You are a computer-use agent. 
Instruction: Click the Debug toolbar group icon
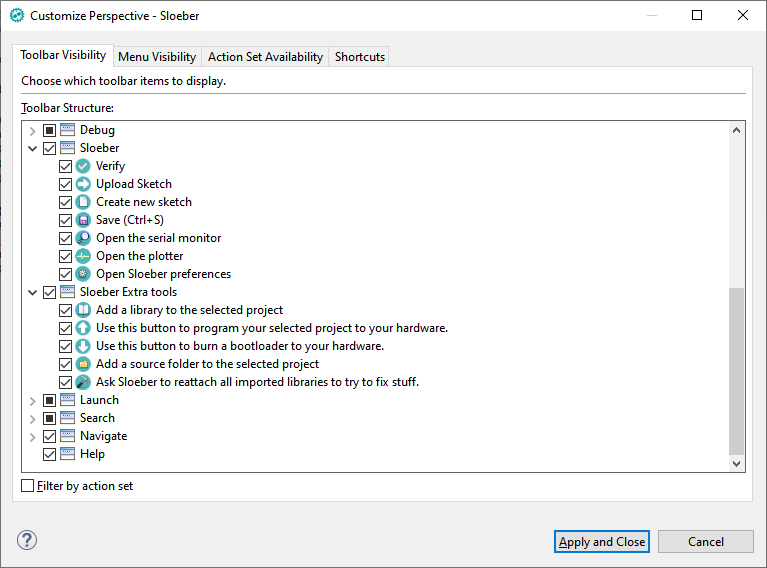[68, 130]
